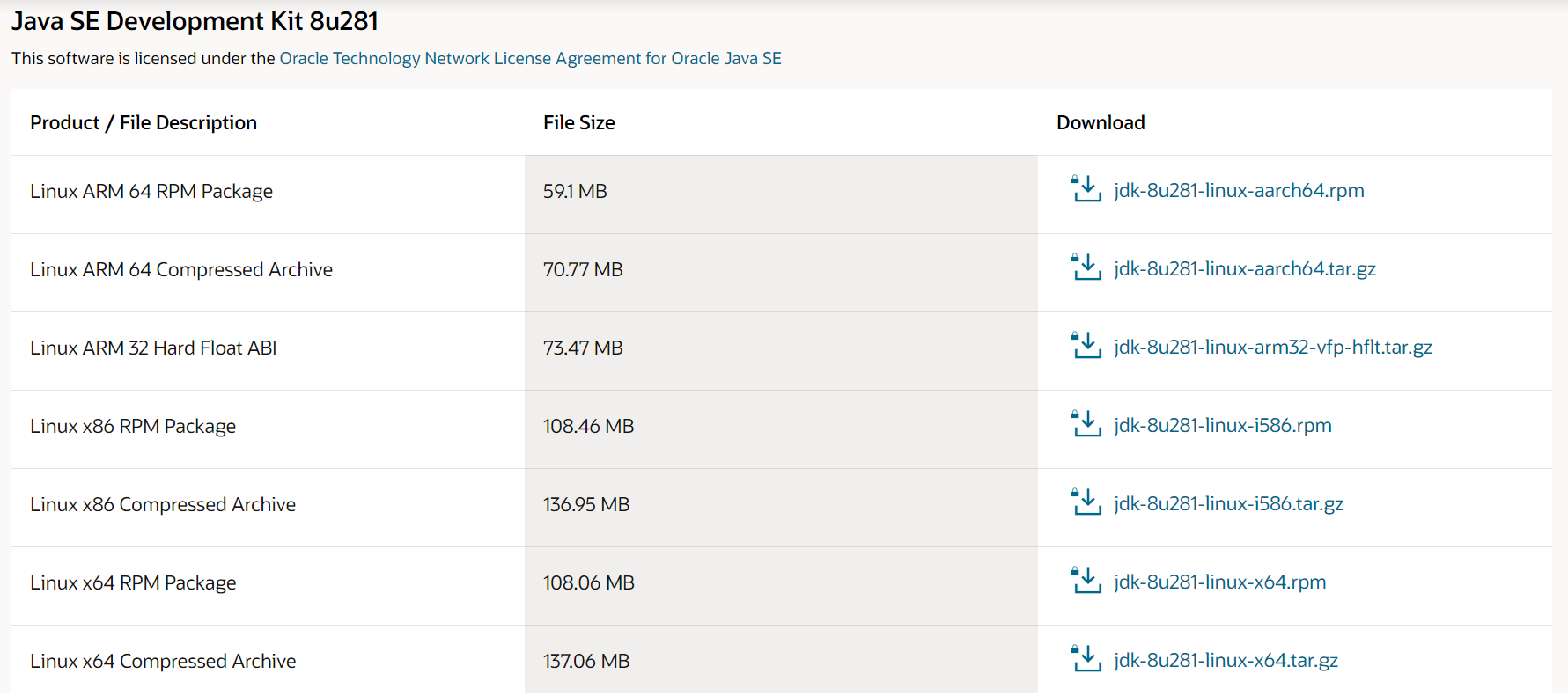Click the 'Product / File Description' column header
The width and height of the screenshot is (1568, 696).
click(x=144, y=123)
